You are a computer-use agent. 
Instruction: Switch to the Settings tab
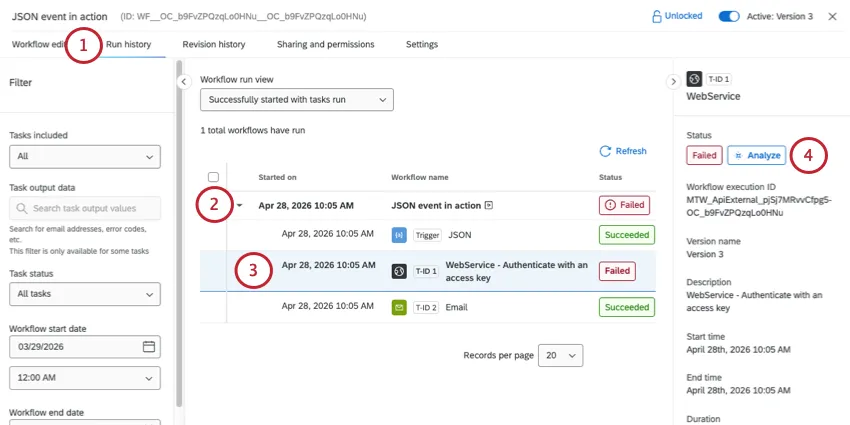422,44
